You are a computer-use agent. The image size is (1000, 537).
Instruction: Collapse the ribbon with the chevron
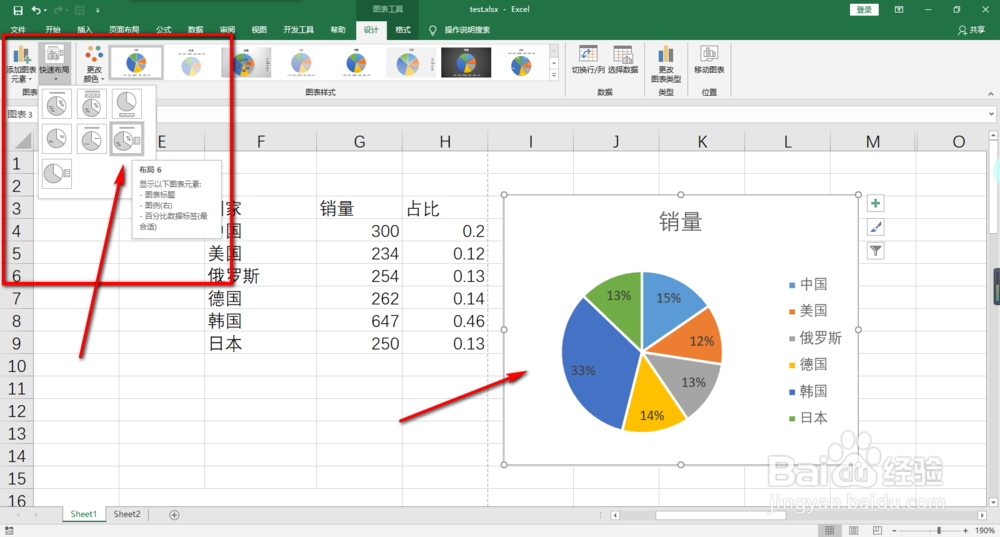pyautogui.click(x=990, y=94)
